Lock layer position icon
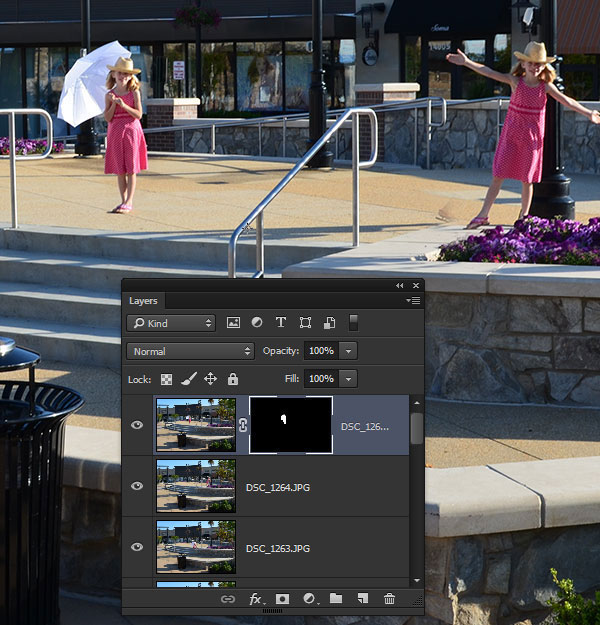 [x=210, y=379]
